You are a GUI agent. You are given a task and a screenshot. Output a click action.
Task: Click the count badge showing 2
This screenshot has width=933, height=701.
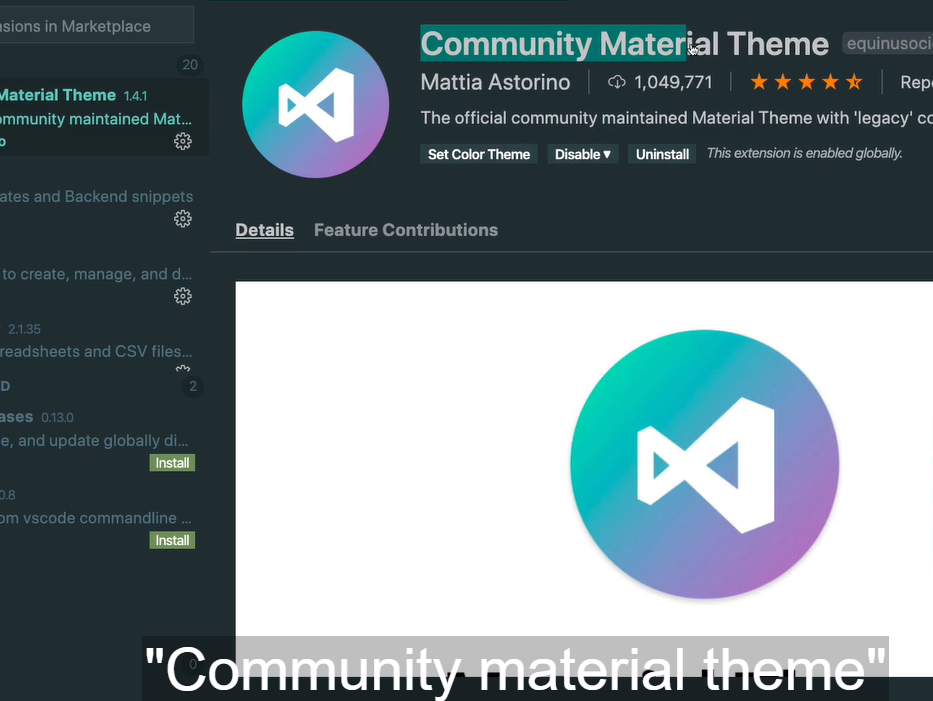(x=192, y=387)
